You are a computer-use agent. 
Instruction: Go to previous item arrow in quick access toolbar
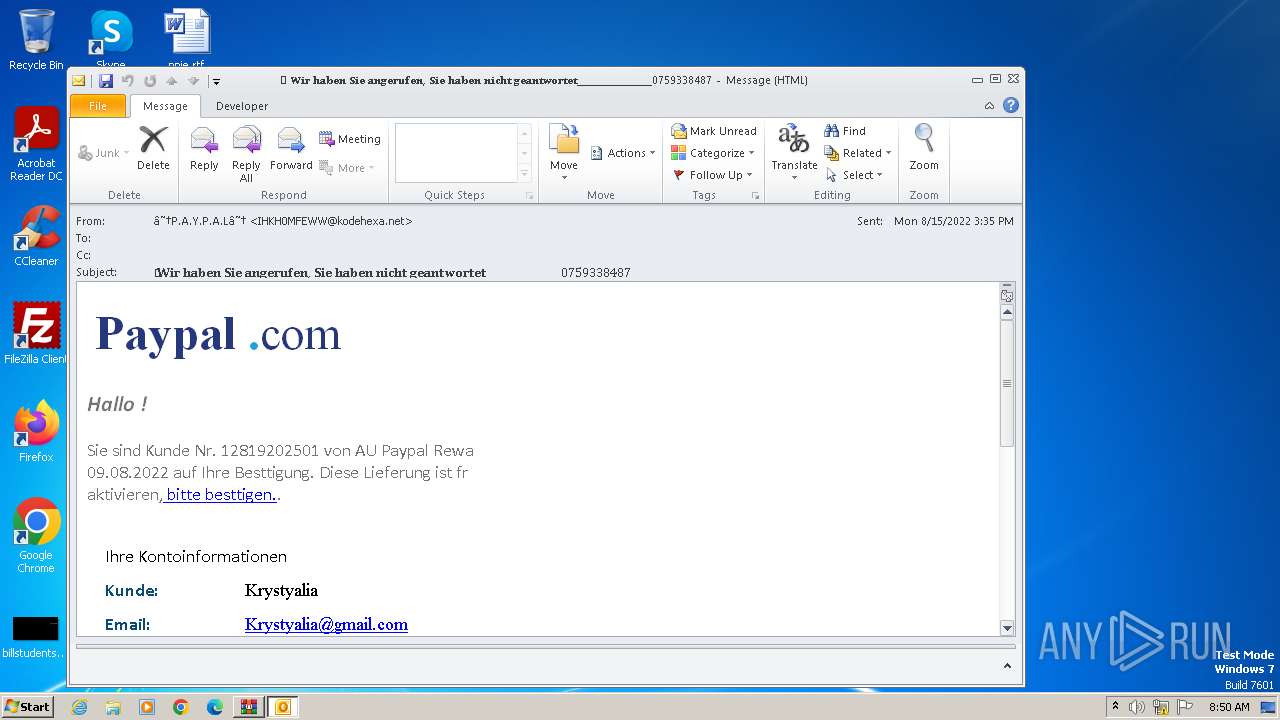172,81
